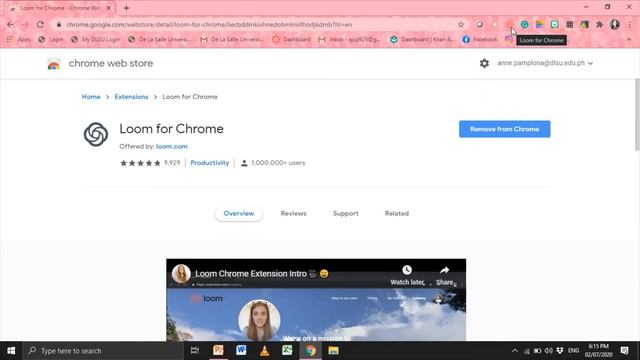Viewport: 640px width, 360px height.
Task: Click the Chrome taskbar icon
Action: (311, 351)
